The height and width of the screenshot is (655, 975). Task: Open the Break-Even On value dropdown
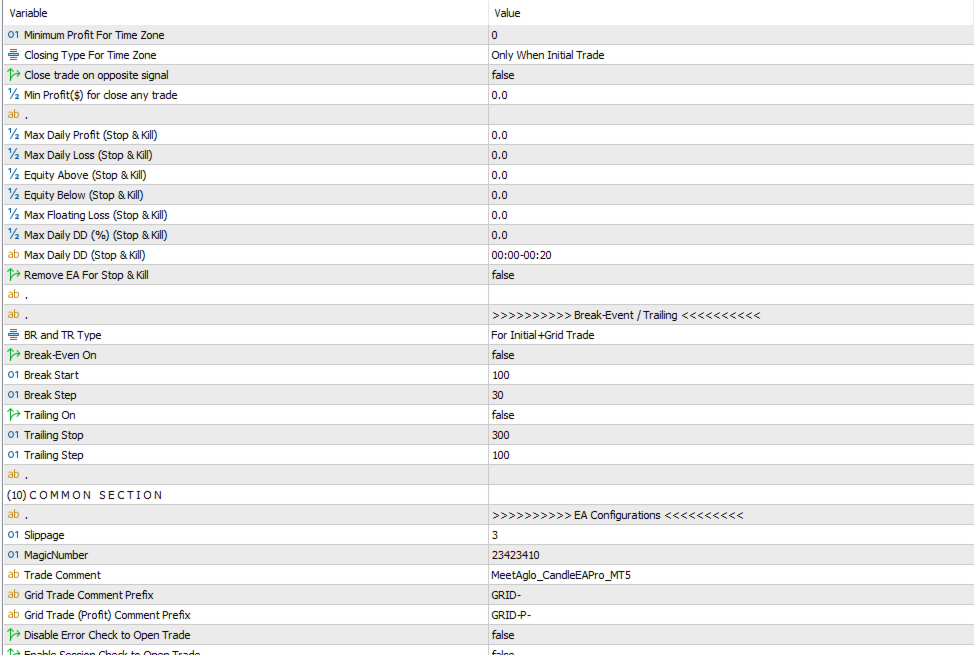point(503,355)
